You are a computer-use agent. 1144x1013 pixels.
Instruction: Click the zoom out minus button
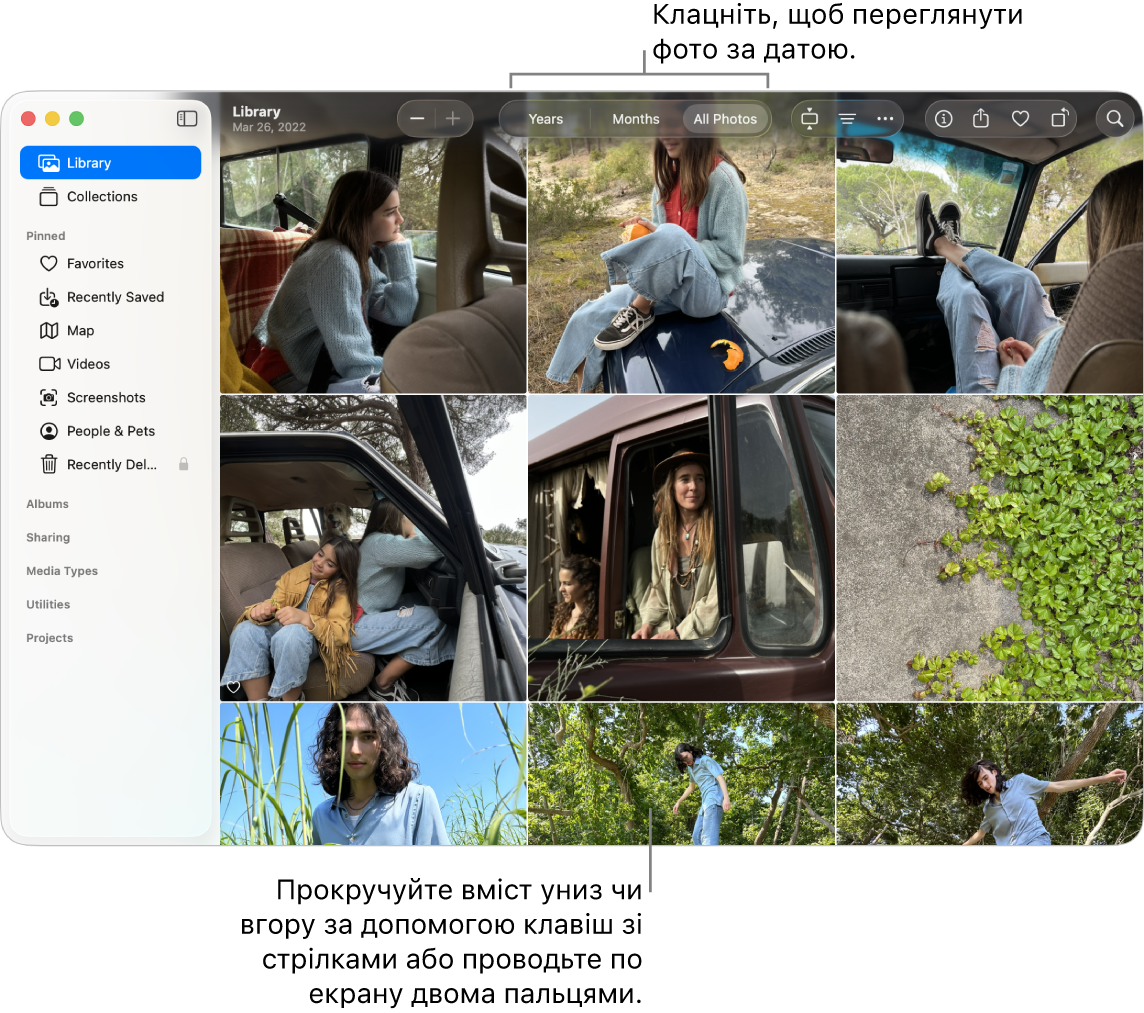pyautogui.click(x=418, y=119)
